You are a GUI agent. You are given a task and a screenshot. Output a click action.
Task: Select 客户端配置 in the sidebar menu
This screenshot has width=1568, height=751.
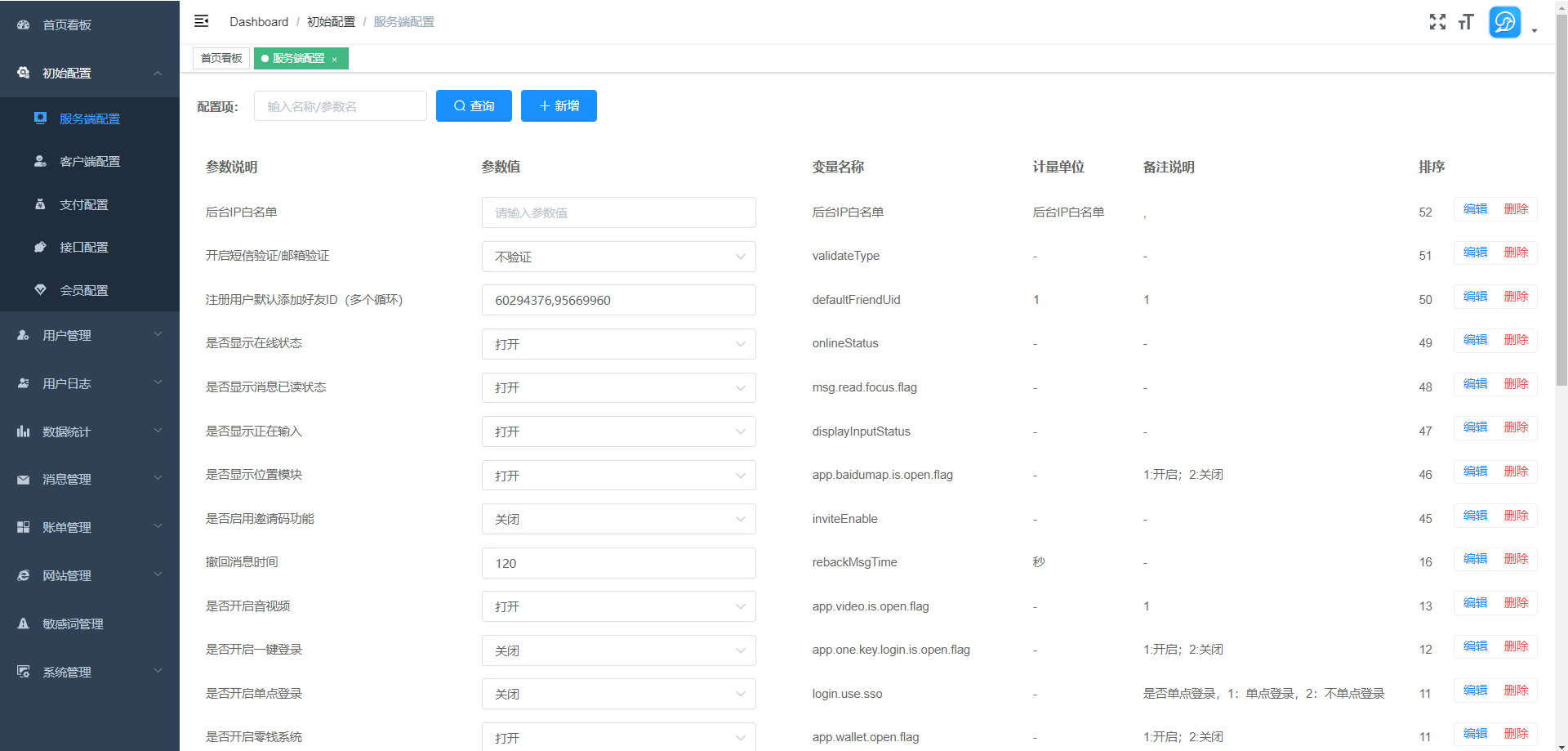[90, 162]
